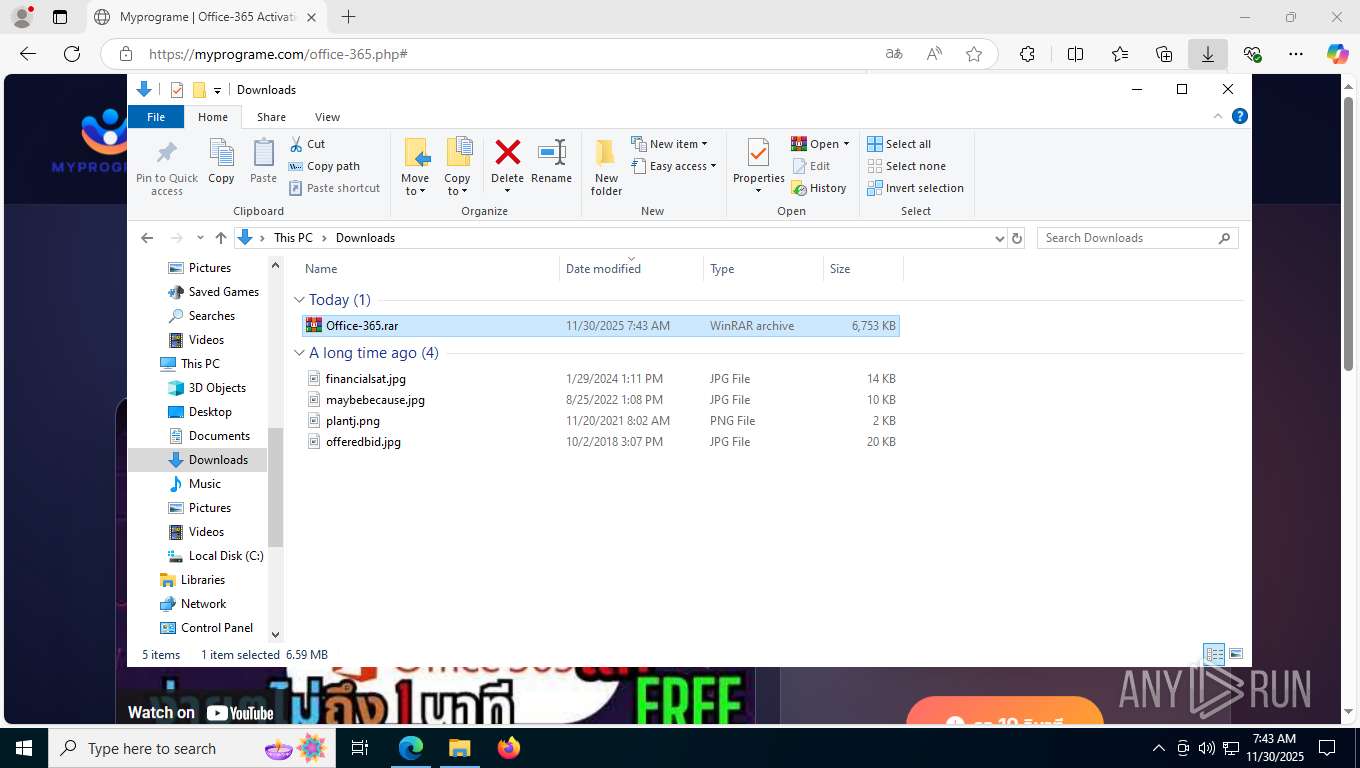Go back in Explorer
1360x768 pixels.
(147, 238)
